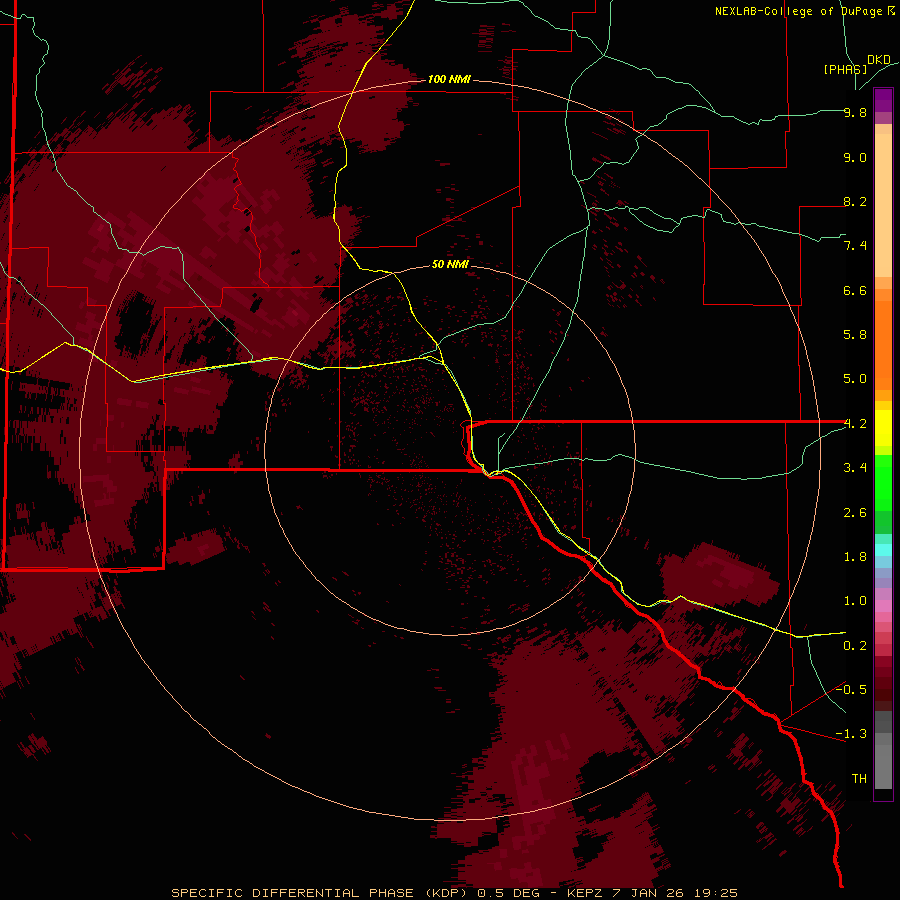
Task: Click the 0.2 scale value
Action: click(855, 646)
